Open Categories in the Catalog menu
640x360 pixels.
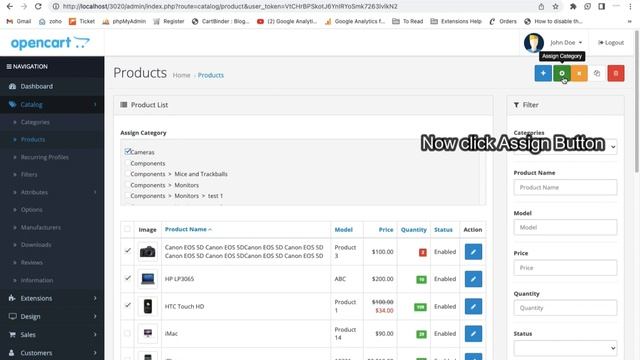point(35,122)
